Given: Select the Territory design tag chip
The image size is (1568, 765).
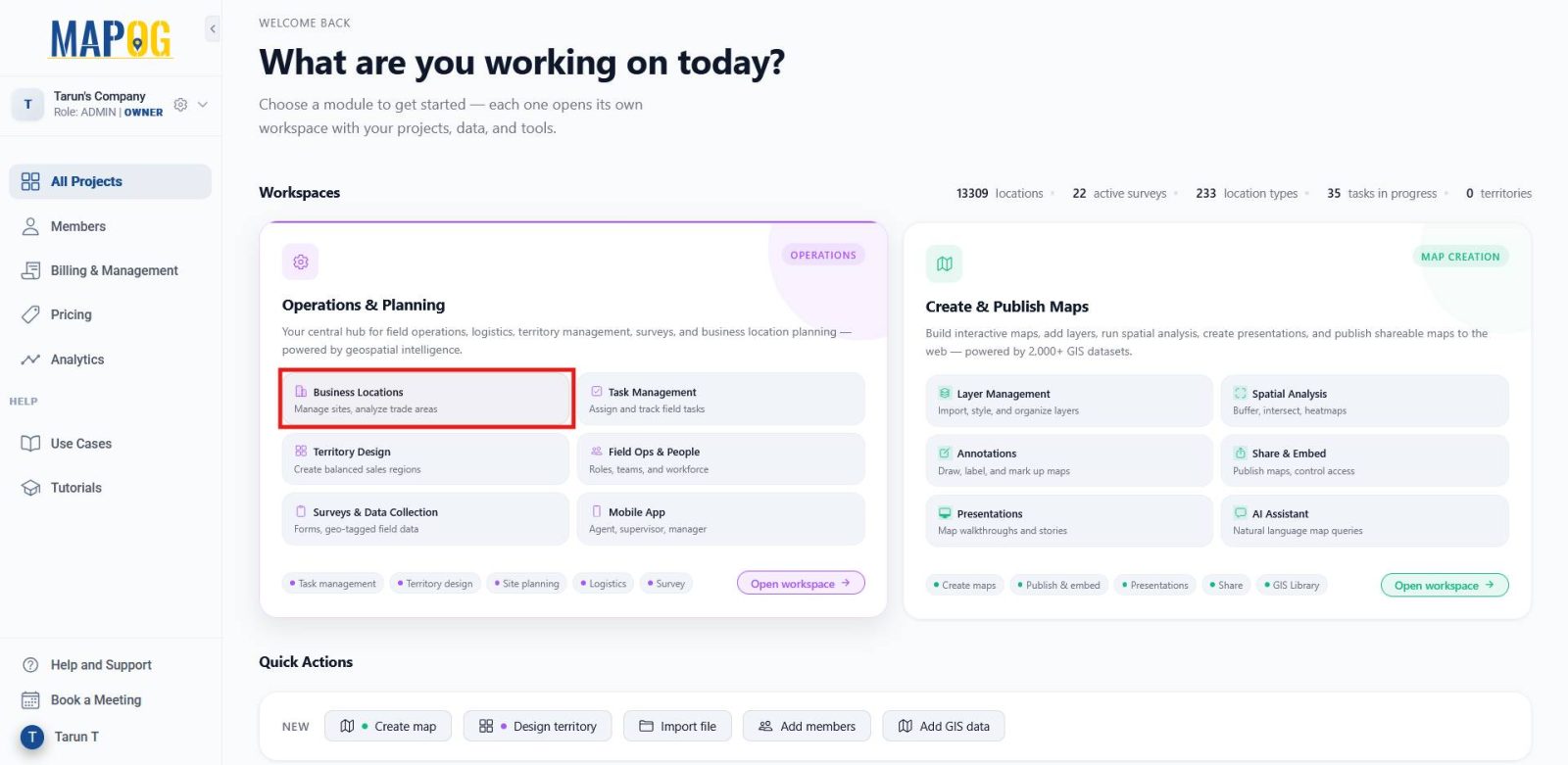Looking at the screenshot, I should [435, 583].
